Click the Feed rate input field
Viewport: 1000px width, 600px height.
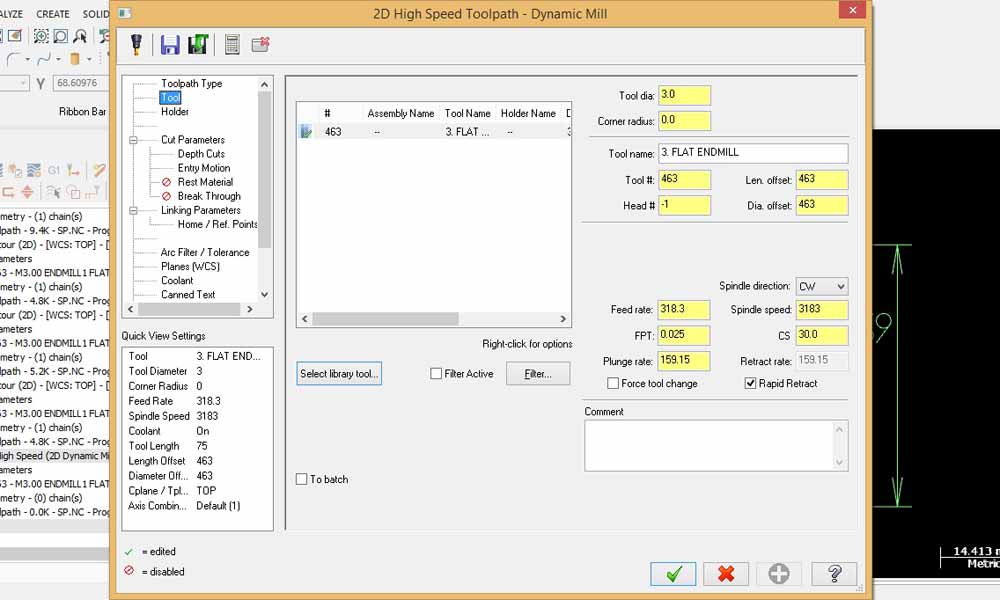tap(684, 309)
